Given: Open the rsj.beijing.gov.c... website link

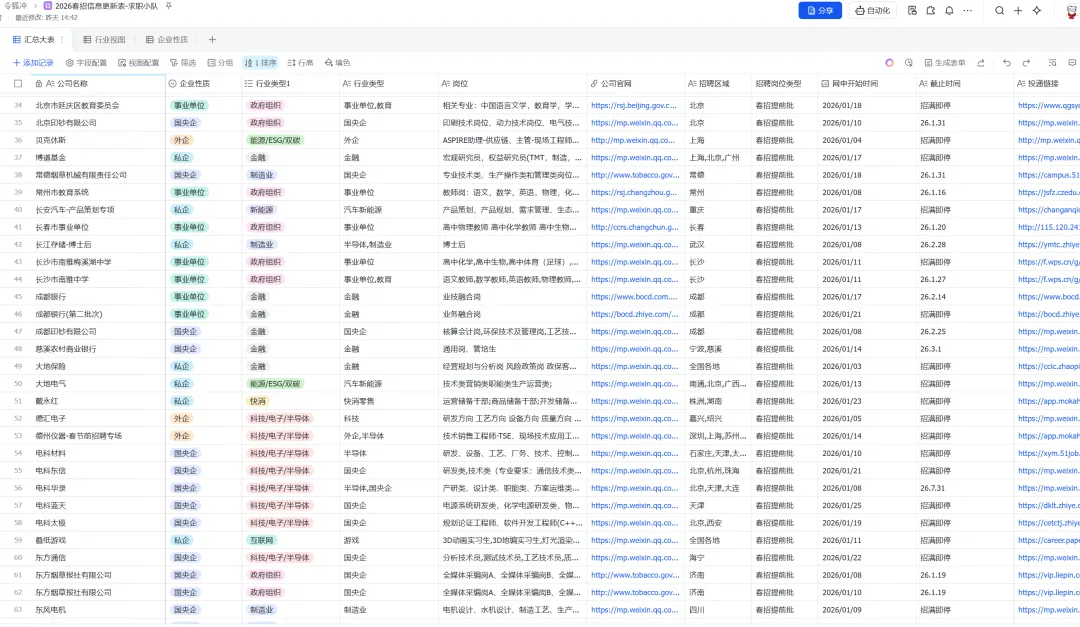Looking at the screenshot, I should click(634, 105).
